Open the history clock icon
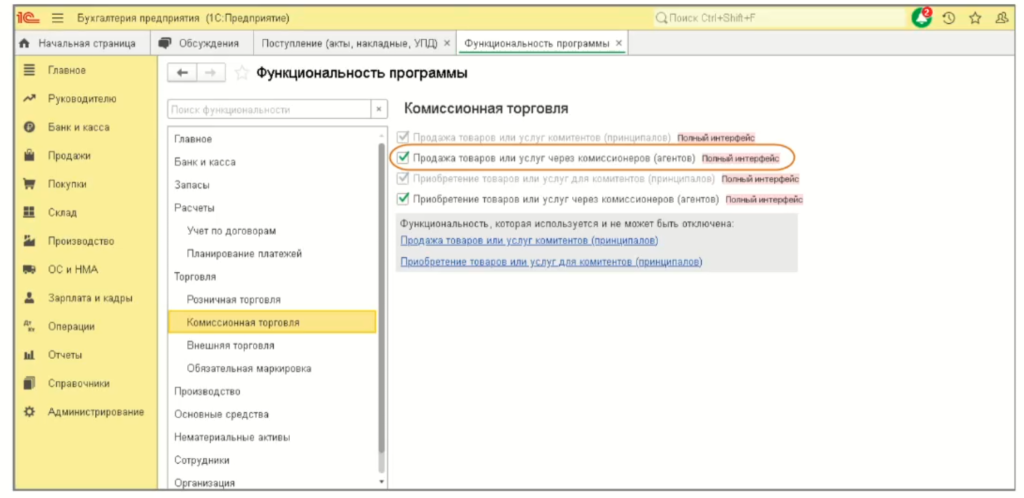This screenshot has height=498, width=1024. coord(949,18)
